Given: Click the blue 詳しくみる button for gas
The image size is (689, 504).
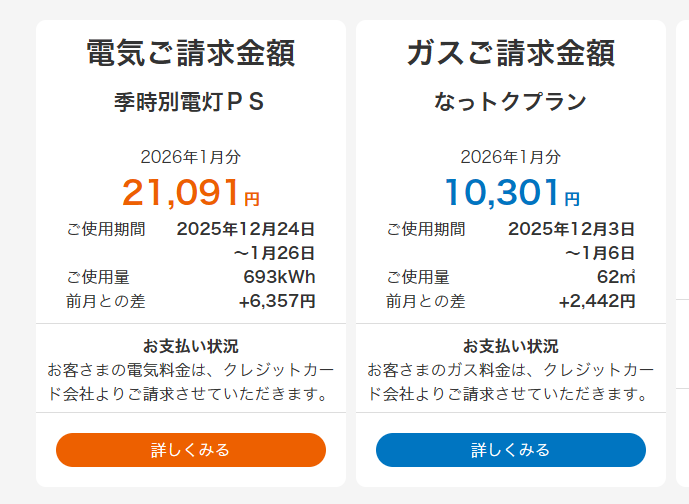Looking at the screenshot, I should click(x=510, y=450).
